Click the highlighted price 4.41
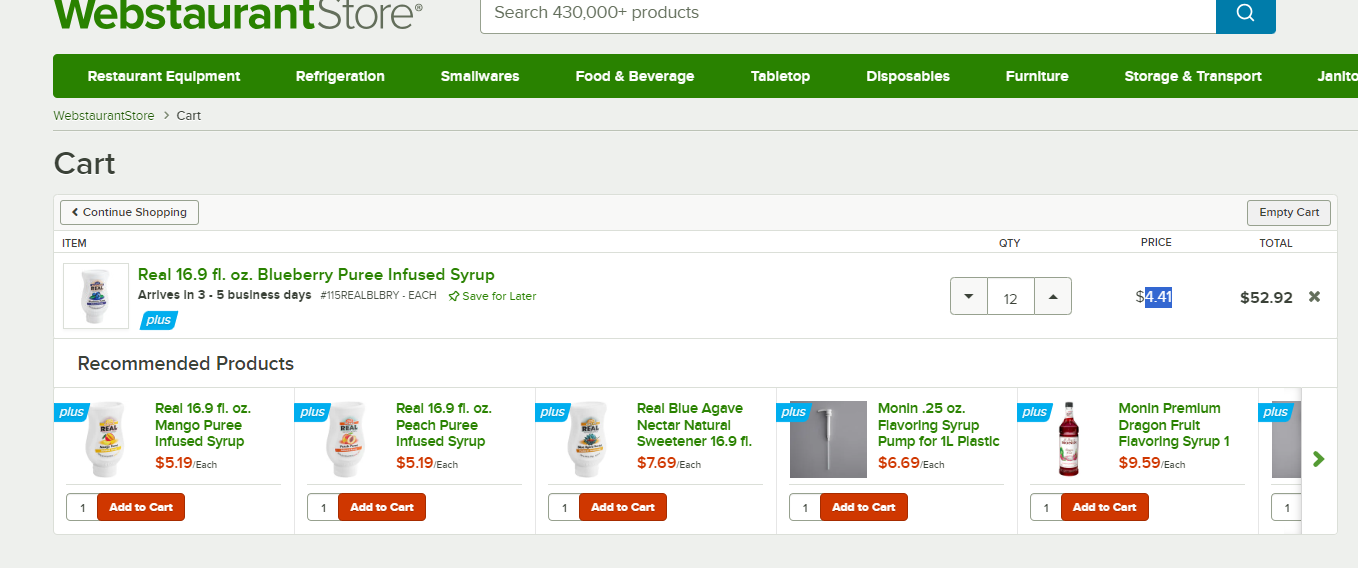 point(1158,297)
